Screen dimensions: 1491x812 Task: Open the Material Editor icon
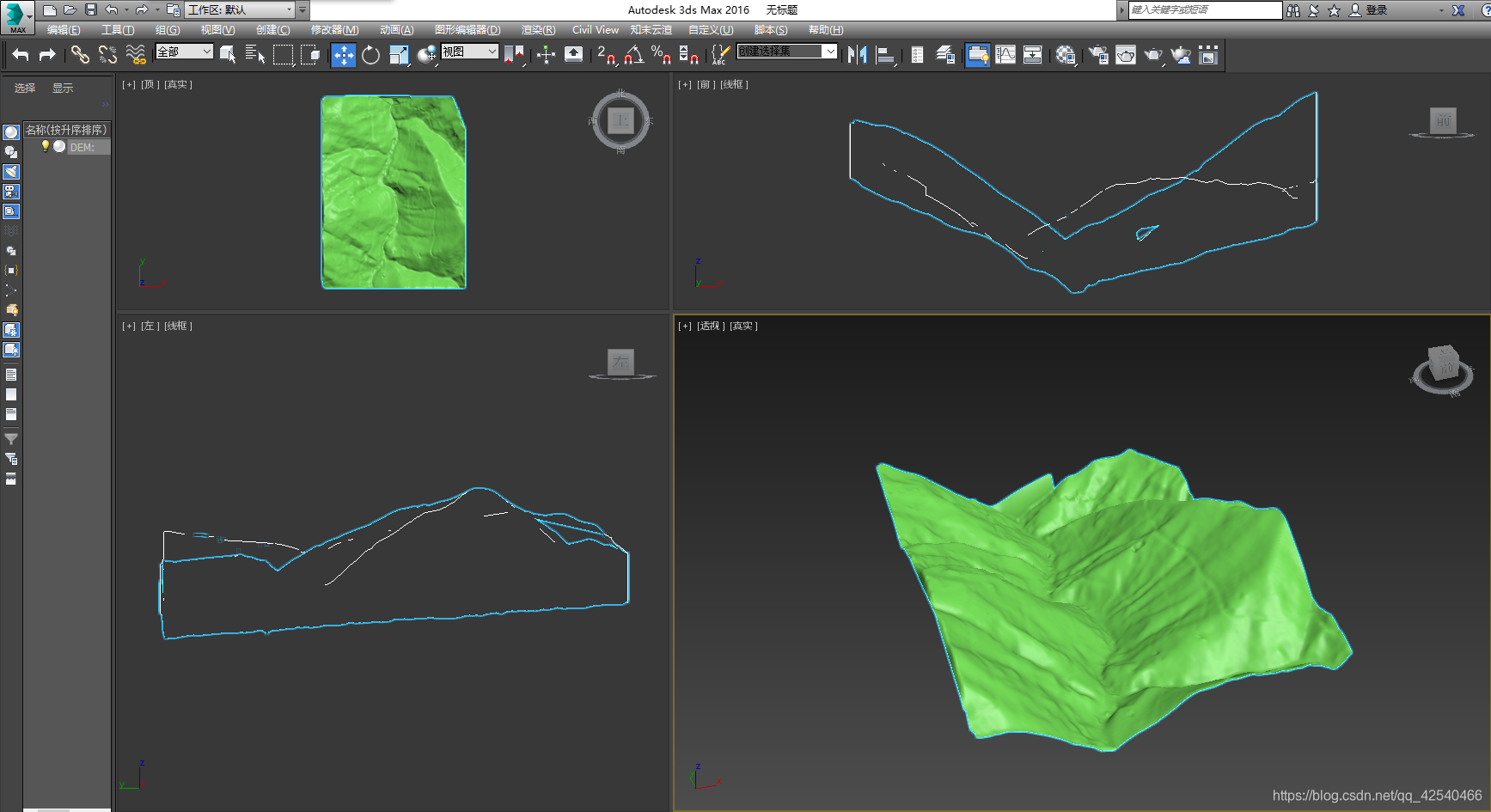pos(1066,55)
